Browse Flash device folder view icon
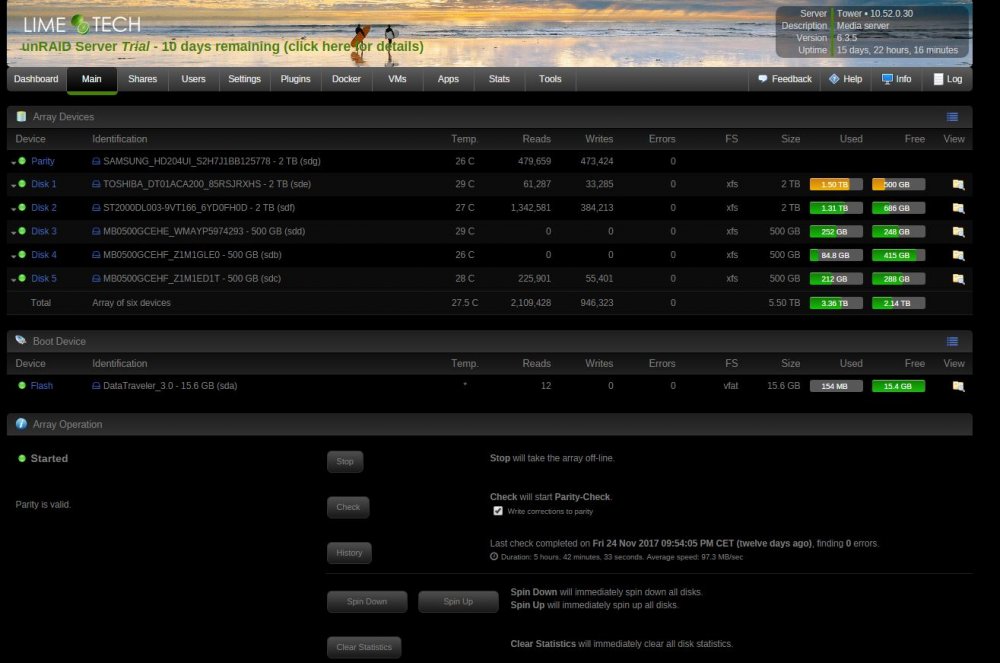Screen dimensions: 1000x663 click(x=958, y=386)
